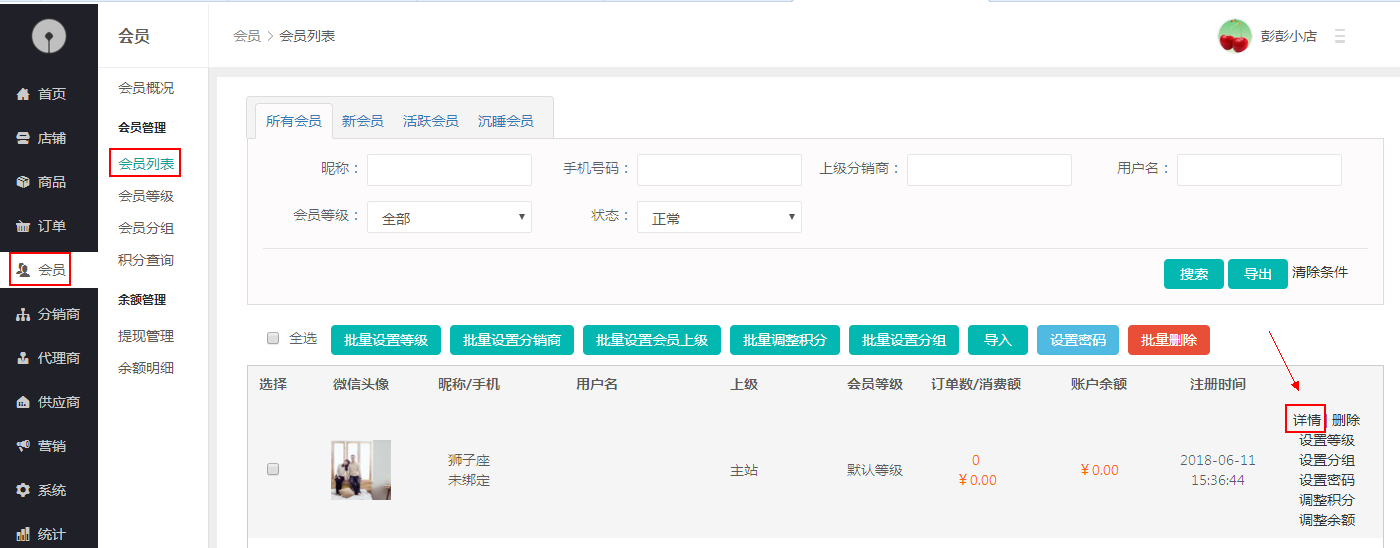Select the cube icon for 商品
The width and height of the screenshot is (1400, 548).
coord(23,182)
